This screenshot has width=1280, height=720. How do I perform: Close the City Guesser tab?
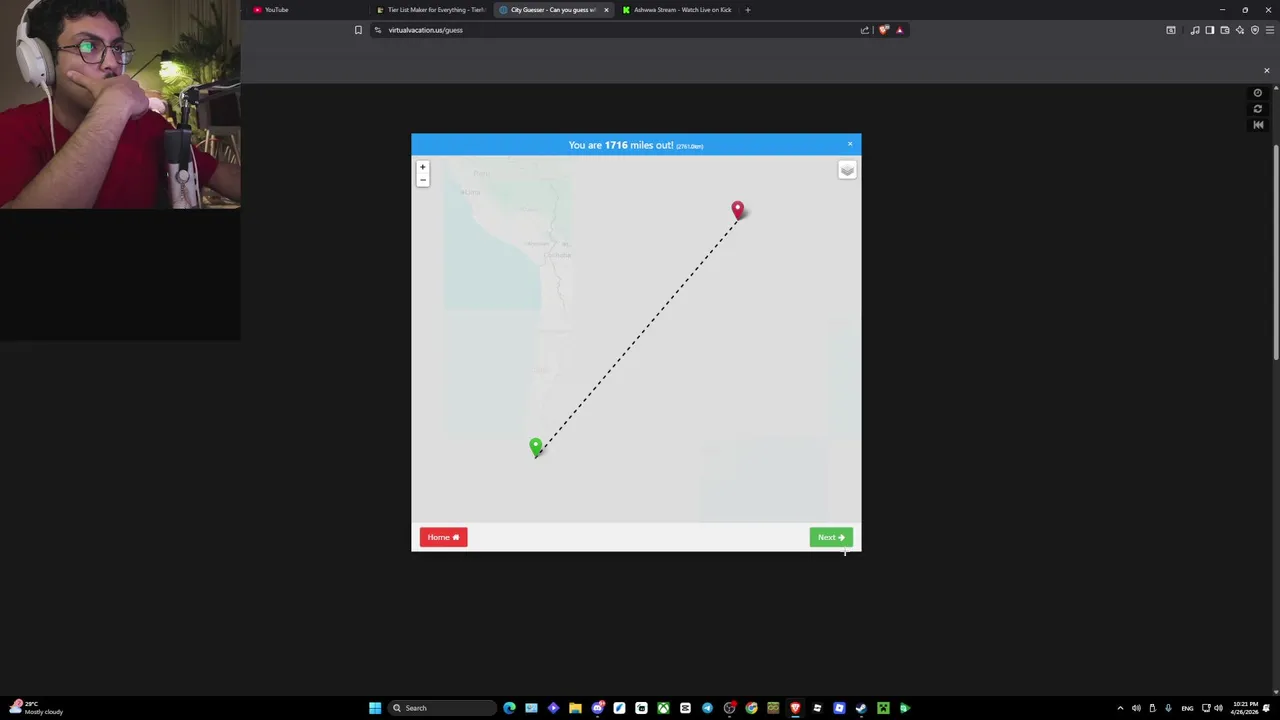pyautogui.click(x=606, y=10)
